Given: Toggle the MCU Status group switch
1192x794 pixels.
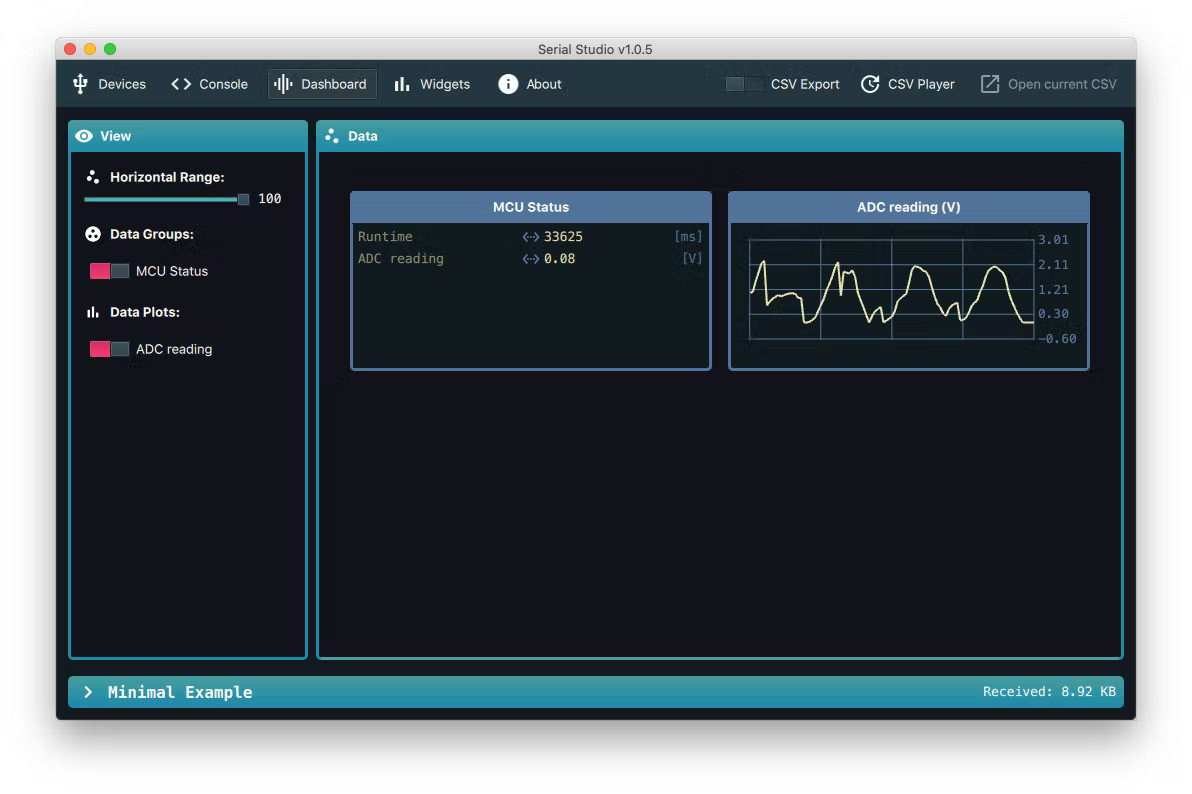Looking at the screenshot, I should (x=109, y=272).
